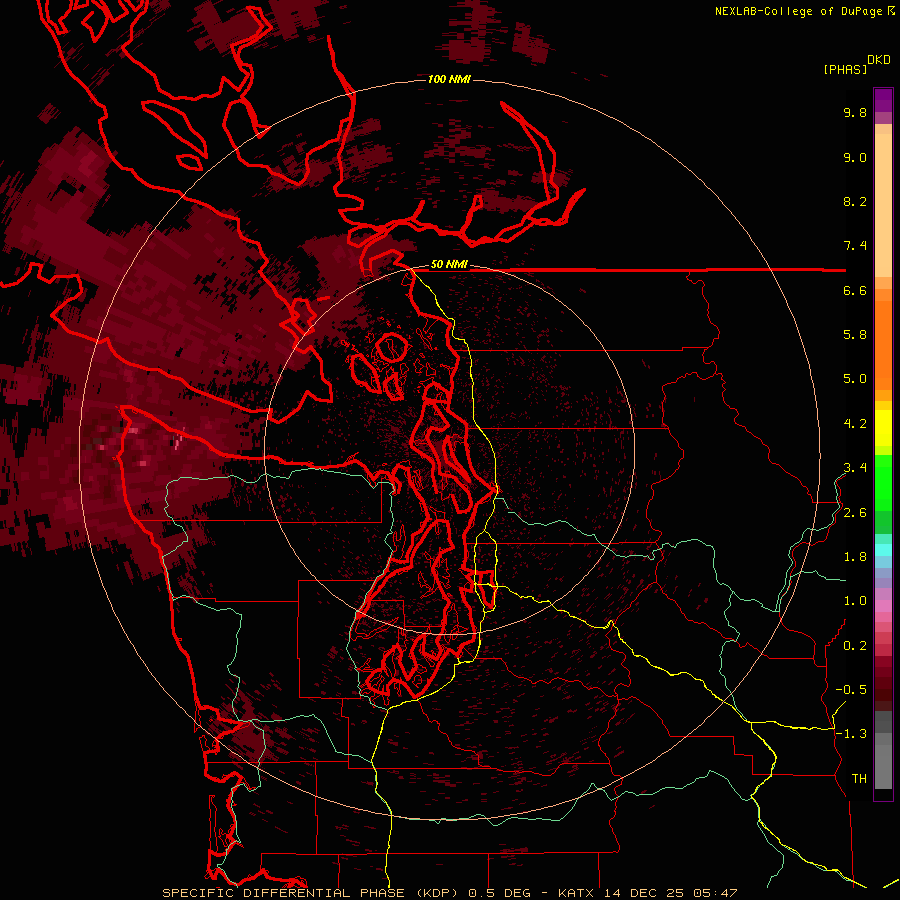Click the NEXLAB-College of DuPage label
Viewport: 900px width, 900px height.
pyautogui.click(x=798, y=11)
